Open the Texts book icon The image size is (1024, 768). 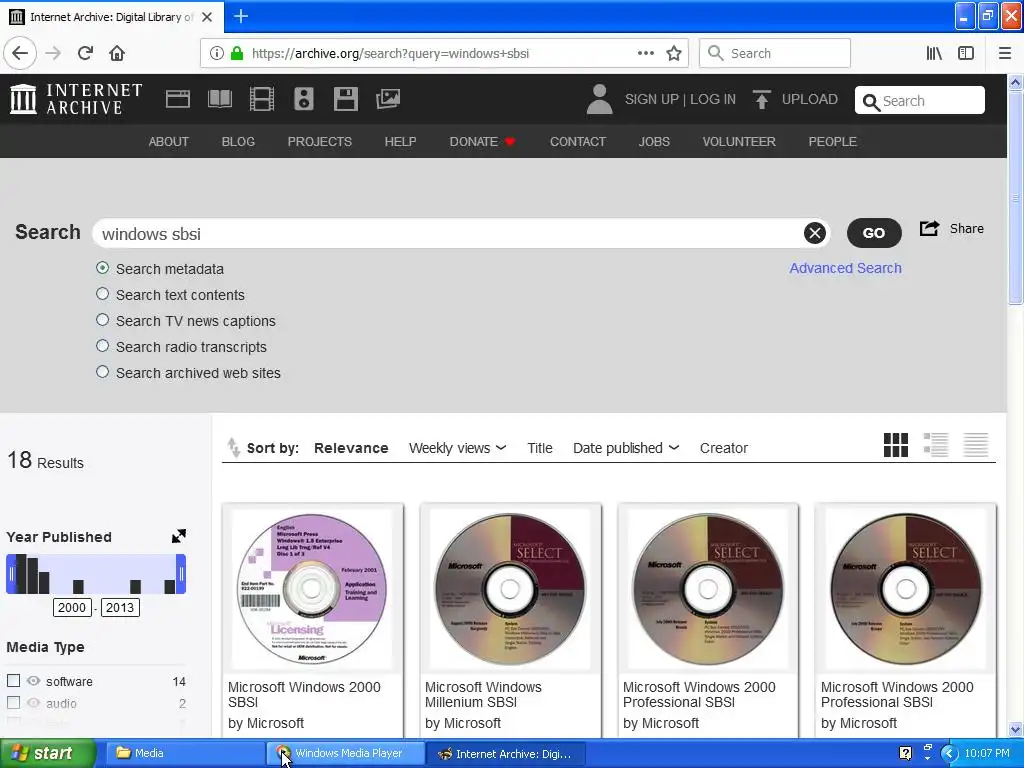click(219, 99)
